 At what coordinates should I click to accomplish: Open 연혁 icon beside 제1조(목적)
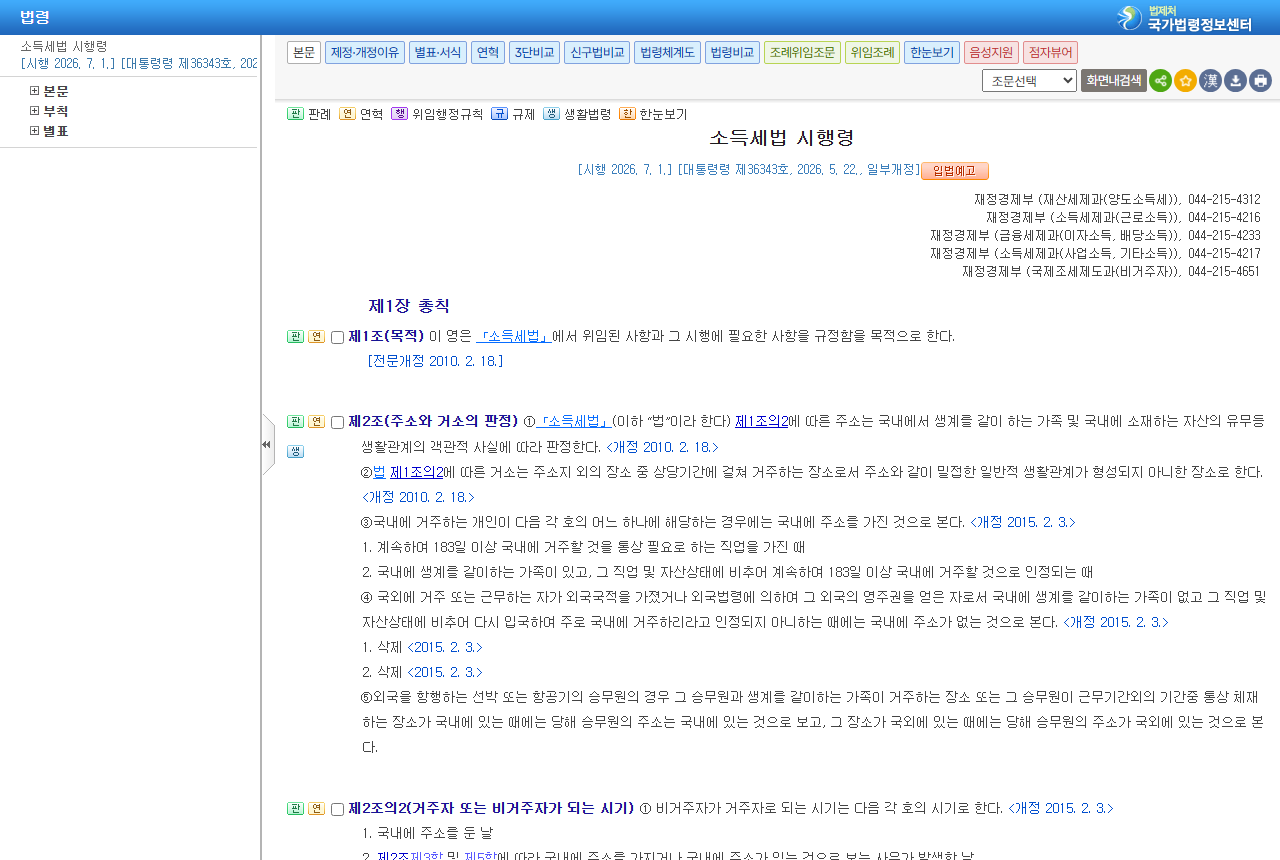pyautogui.click(x=316, y=337)
